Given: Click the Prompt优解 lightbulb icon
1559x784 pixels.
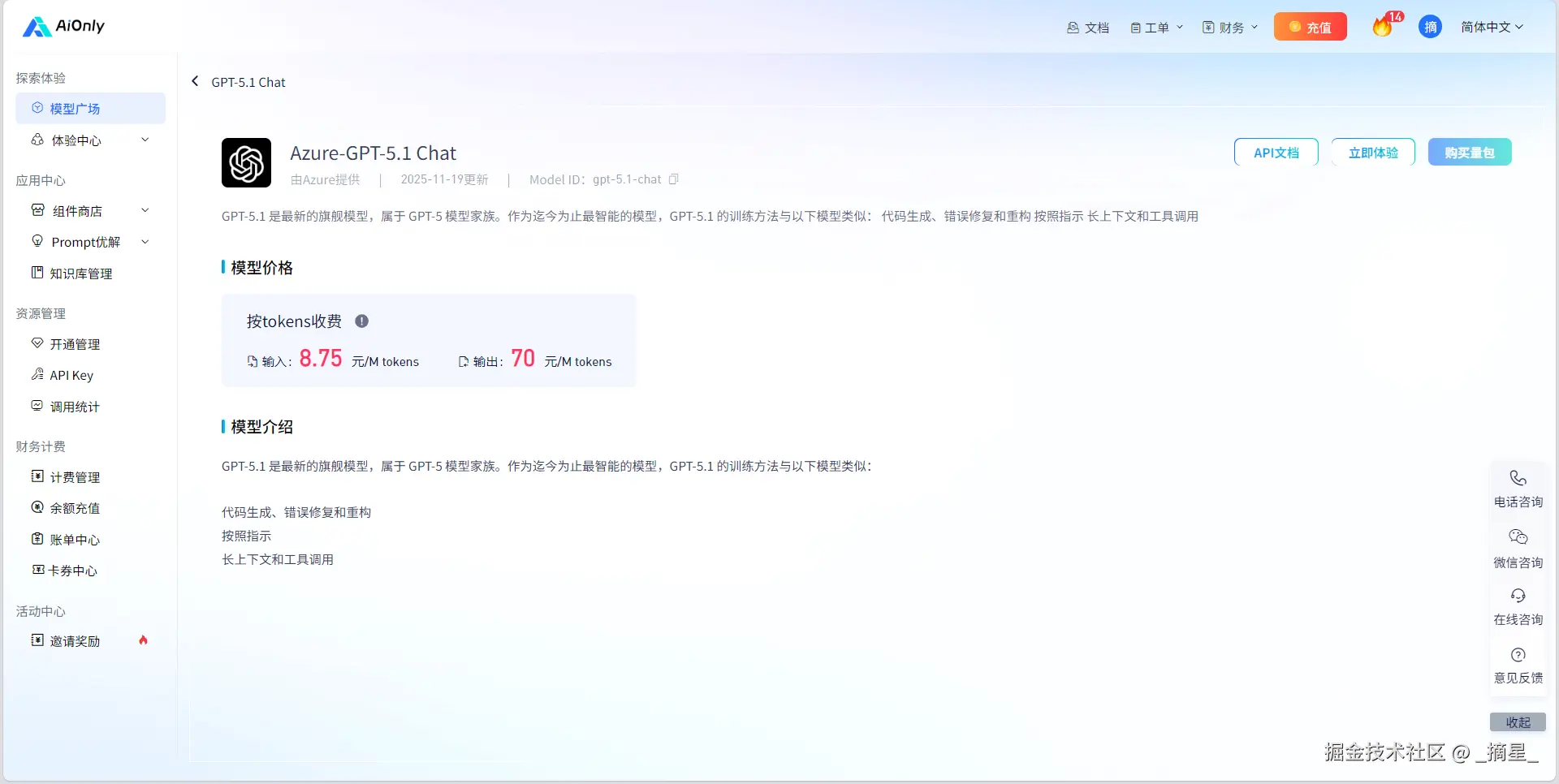Looking at the screenshot, I should click(x=37, y=241).
